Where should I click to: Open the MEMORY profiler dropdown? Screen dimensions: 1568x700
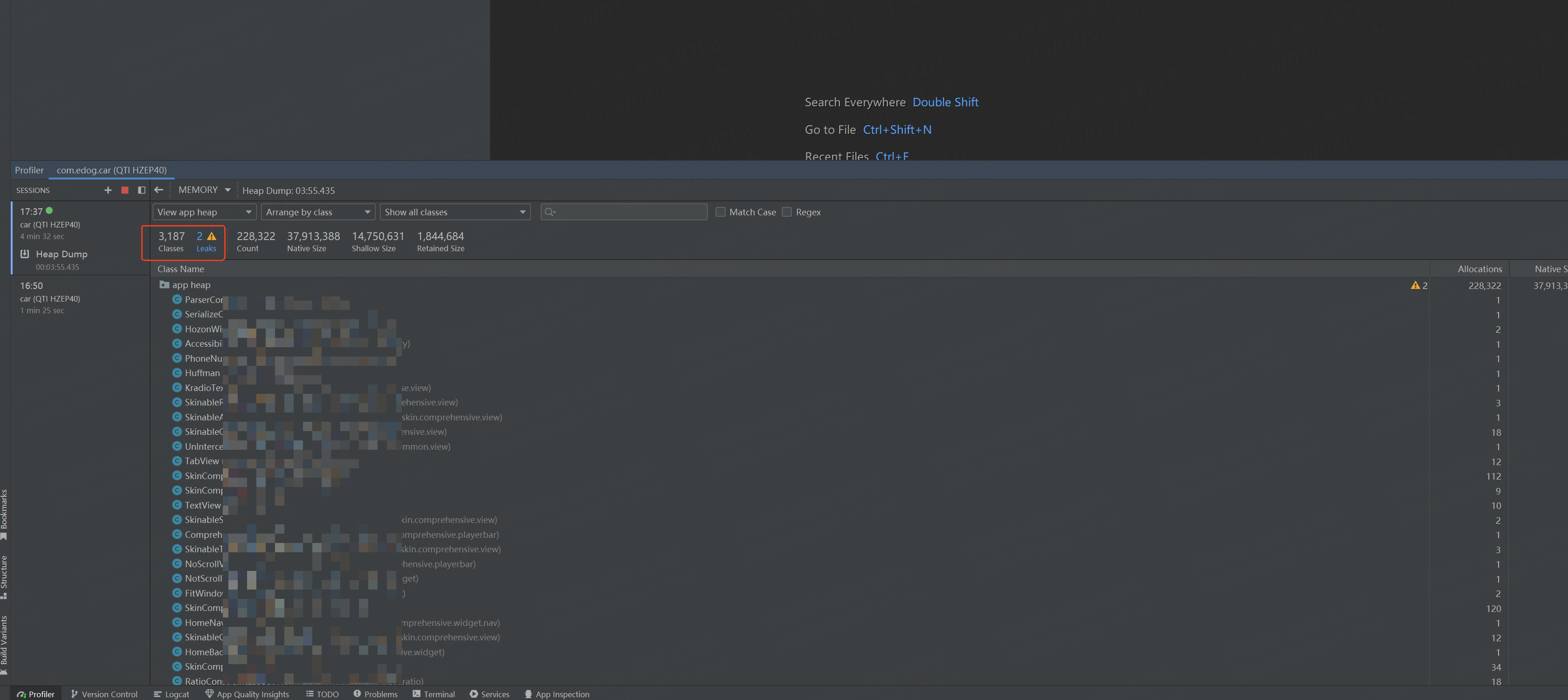pos(205,190)
